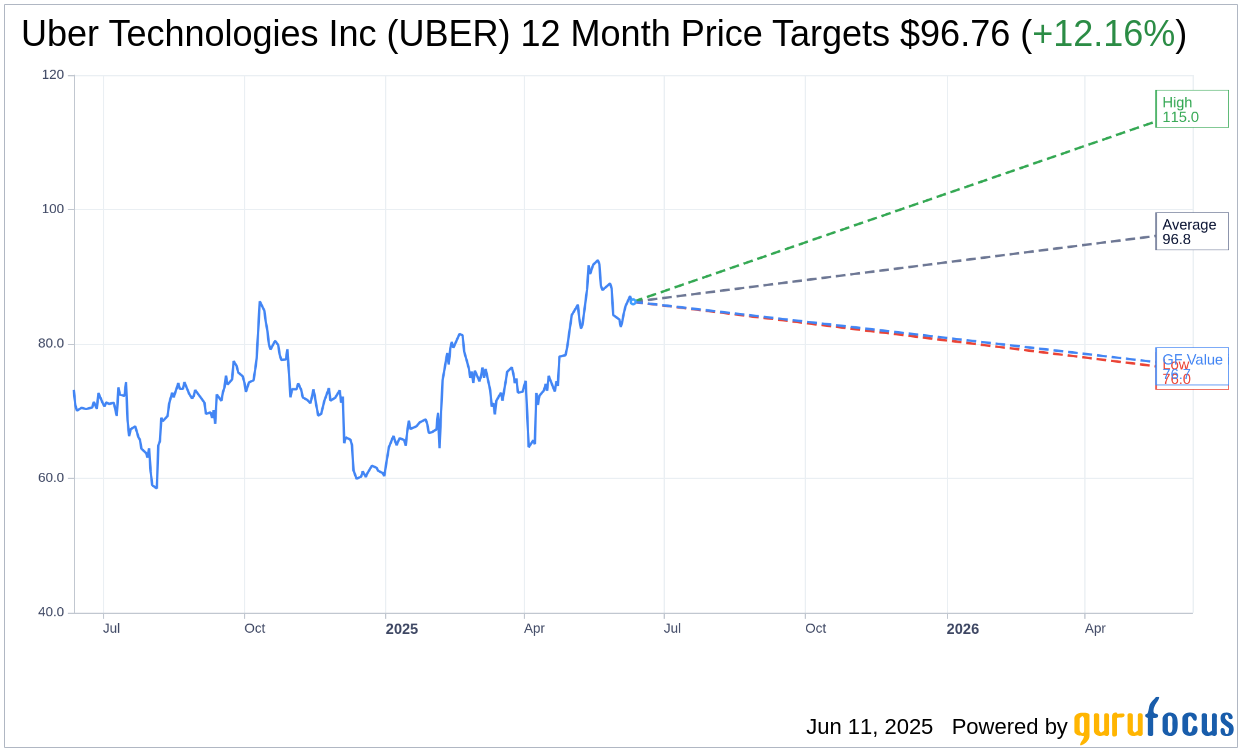Click the gurufocus logo
1242x752 pixels.
(x=1153, y=721)
